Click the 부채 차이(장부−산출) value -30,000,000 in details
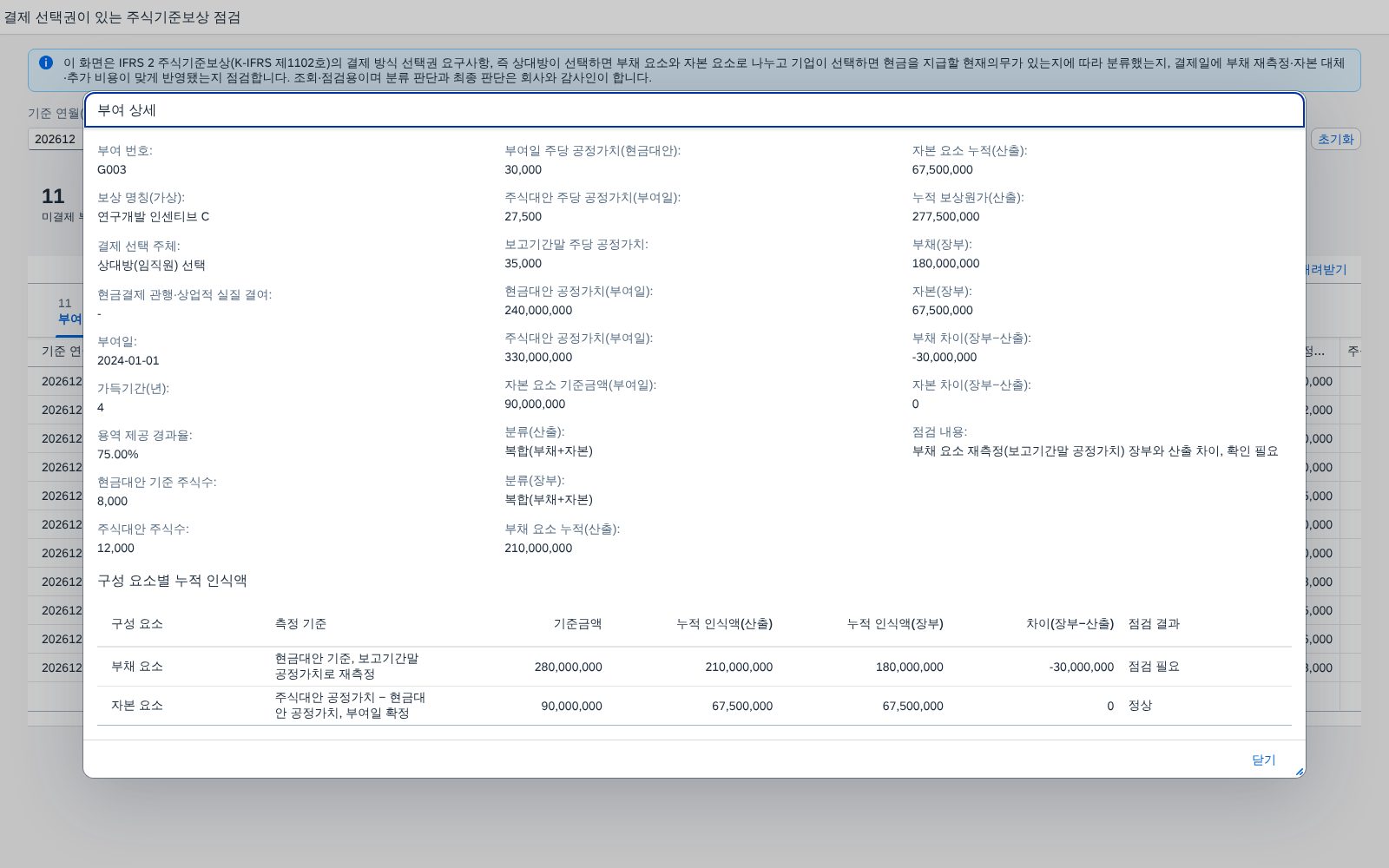Viewport: 1389px width, 868px height. pos(945,358)
